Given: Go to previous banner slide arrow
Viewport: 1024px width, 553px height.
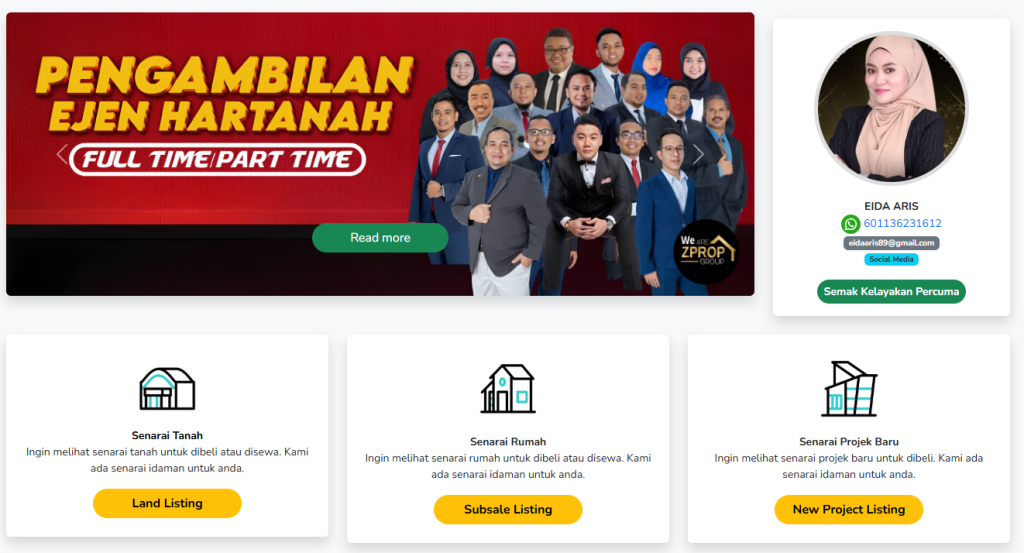Looking at the screenshot, I should 62,155.
